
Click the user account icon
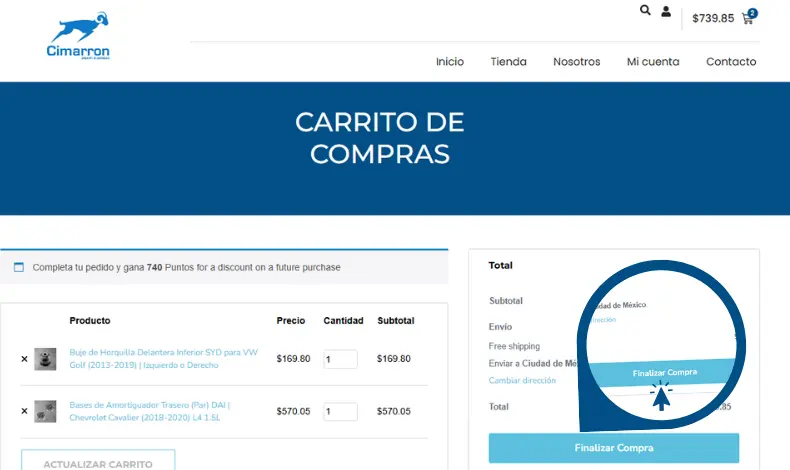[x=666, y=11]
